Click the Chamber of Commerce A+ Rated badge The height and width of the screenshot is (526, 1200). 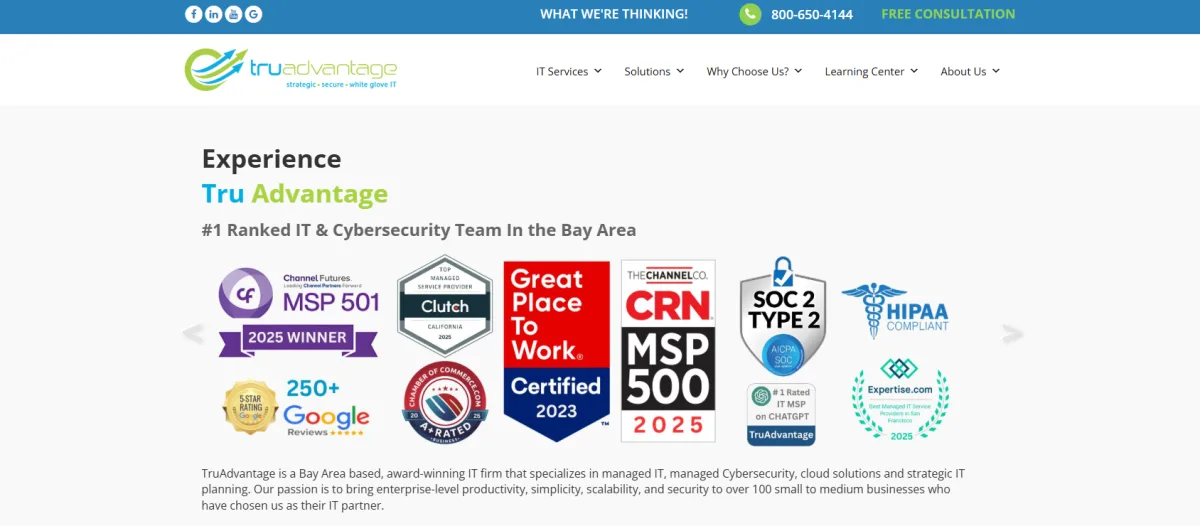pos(445,403)
